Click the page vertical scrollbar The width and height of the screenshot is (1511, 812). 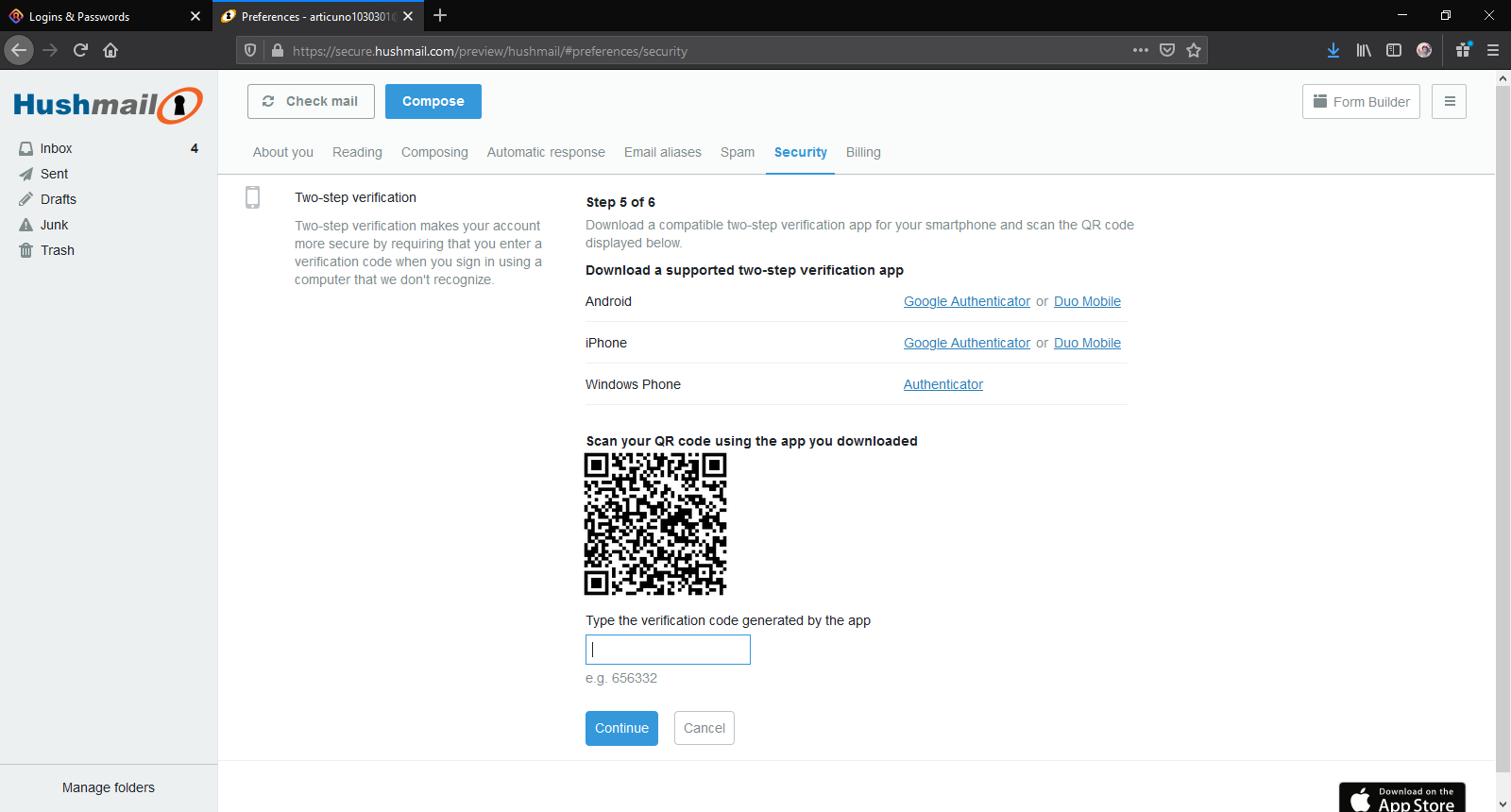click(x=1503, y=430)
